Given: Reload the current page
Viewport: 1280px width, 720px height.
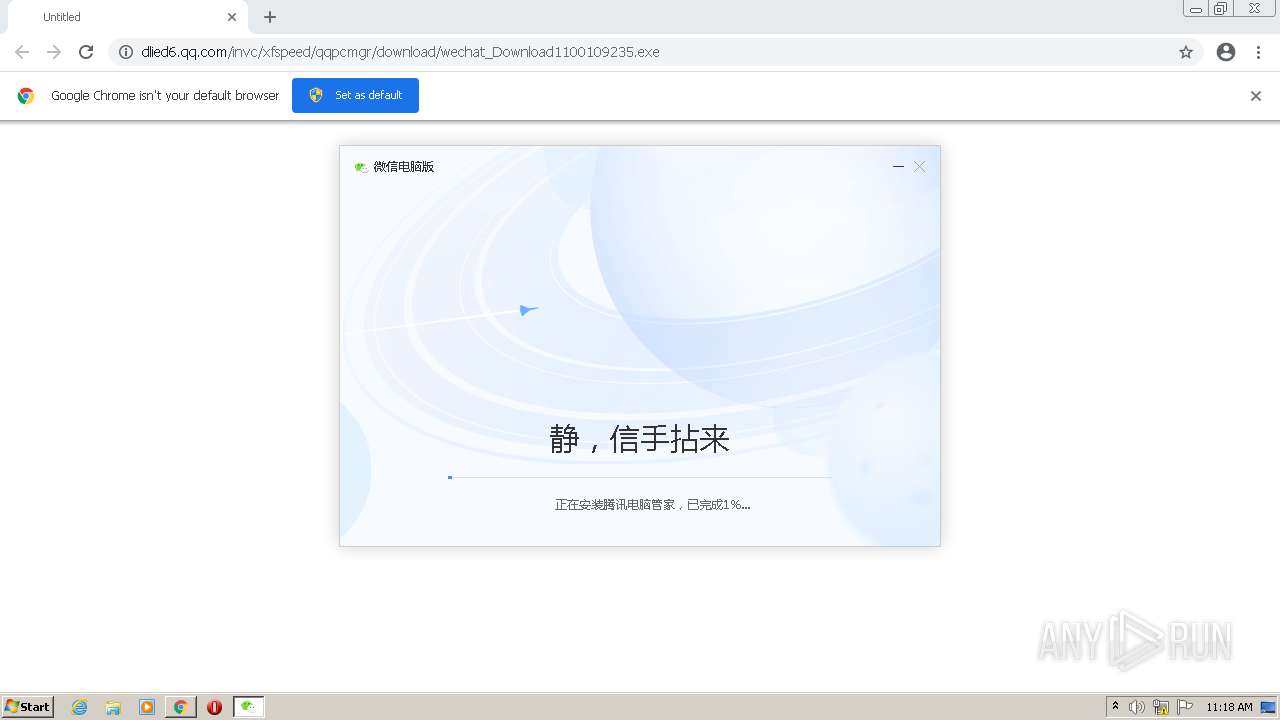Looking at the screenshot, I should (86, 52).
